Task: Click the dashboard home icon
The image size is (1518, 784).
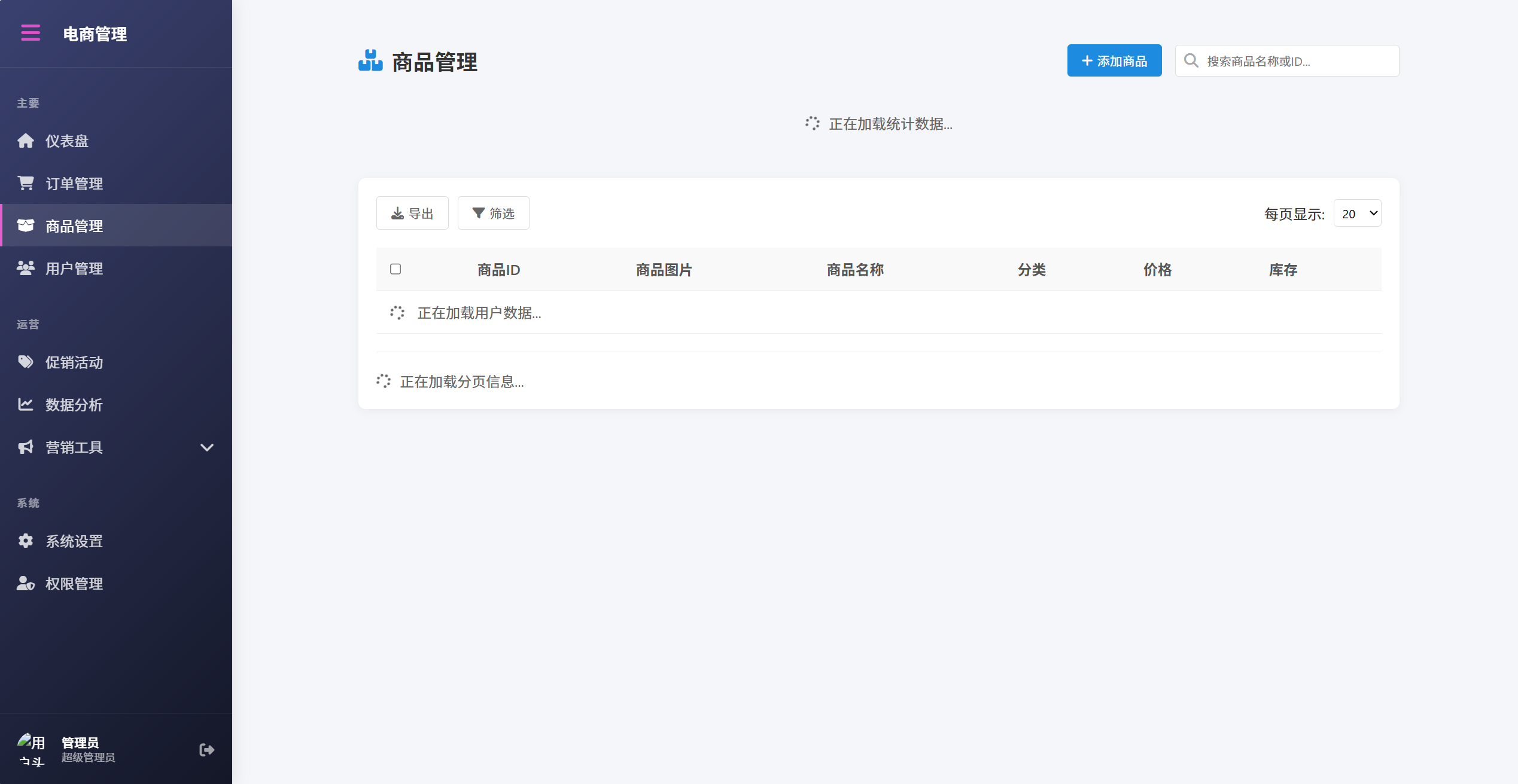Action: pos(26,141)
